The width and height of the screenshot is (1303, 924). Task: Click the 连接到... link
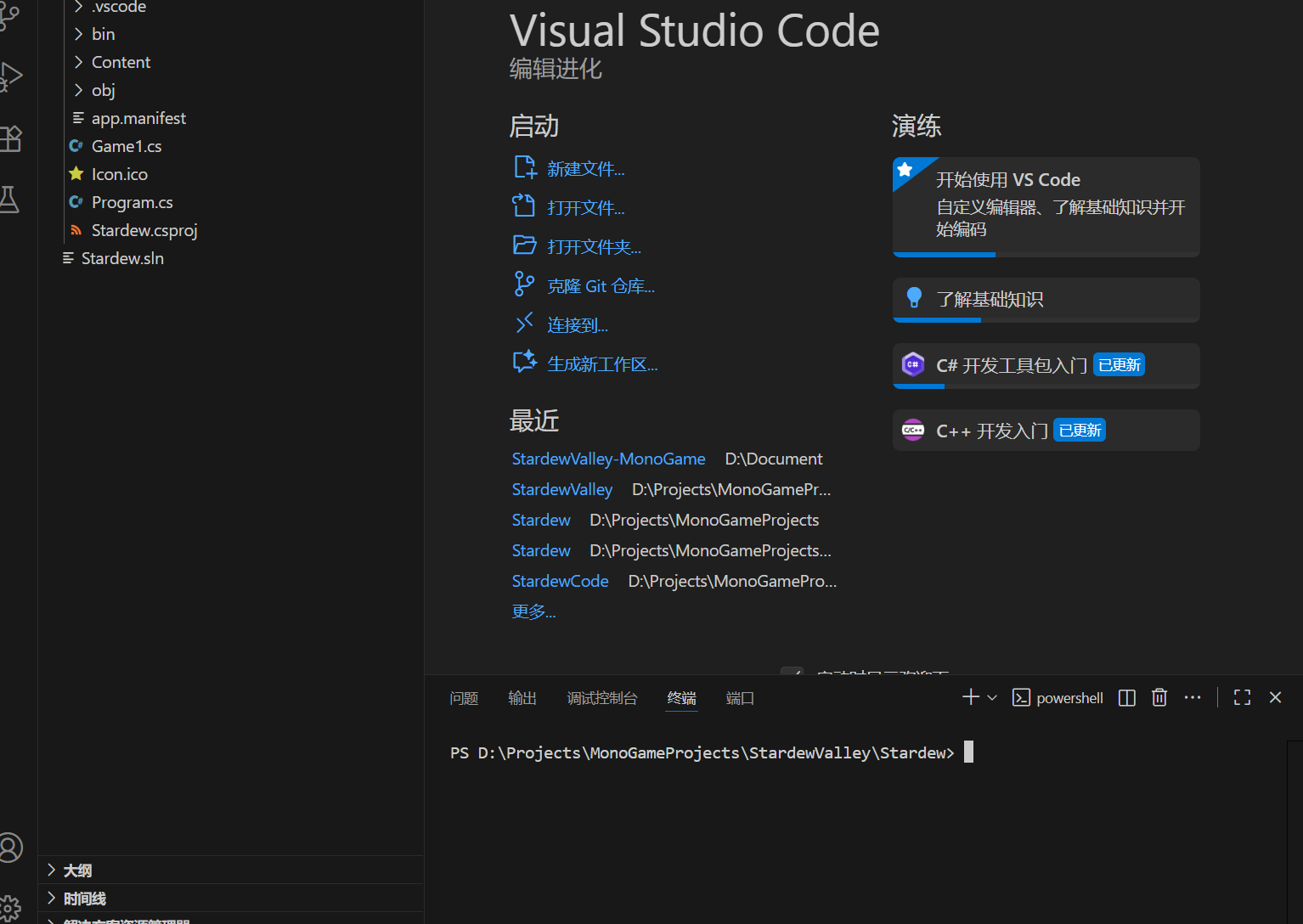pos(578,325)
